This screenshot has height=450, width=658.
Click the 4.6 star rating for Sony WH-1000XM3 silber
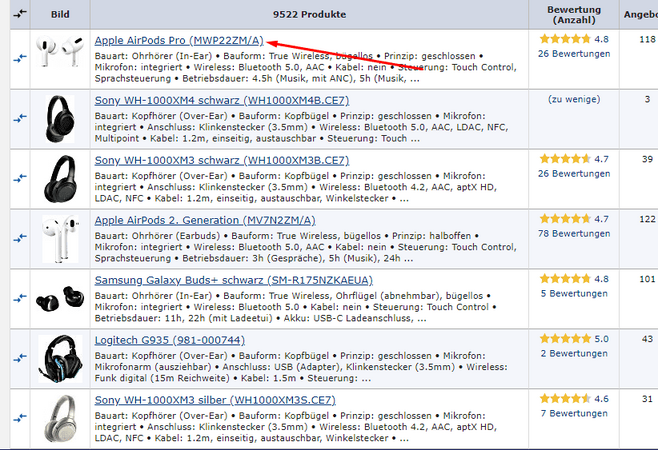tap(574, 399)
